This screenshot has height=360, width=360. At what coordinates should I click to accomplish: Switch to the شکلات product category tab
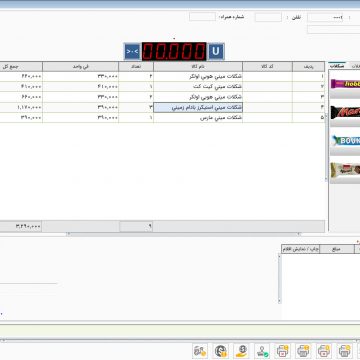click(337, 66)
